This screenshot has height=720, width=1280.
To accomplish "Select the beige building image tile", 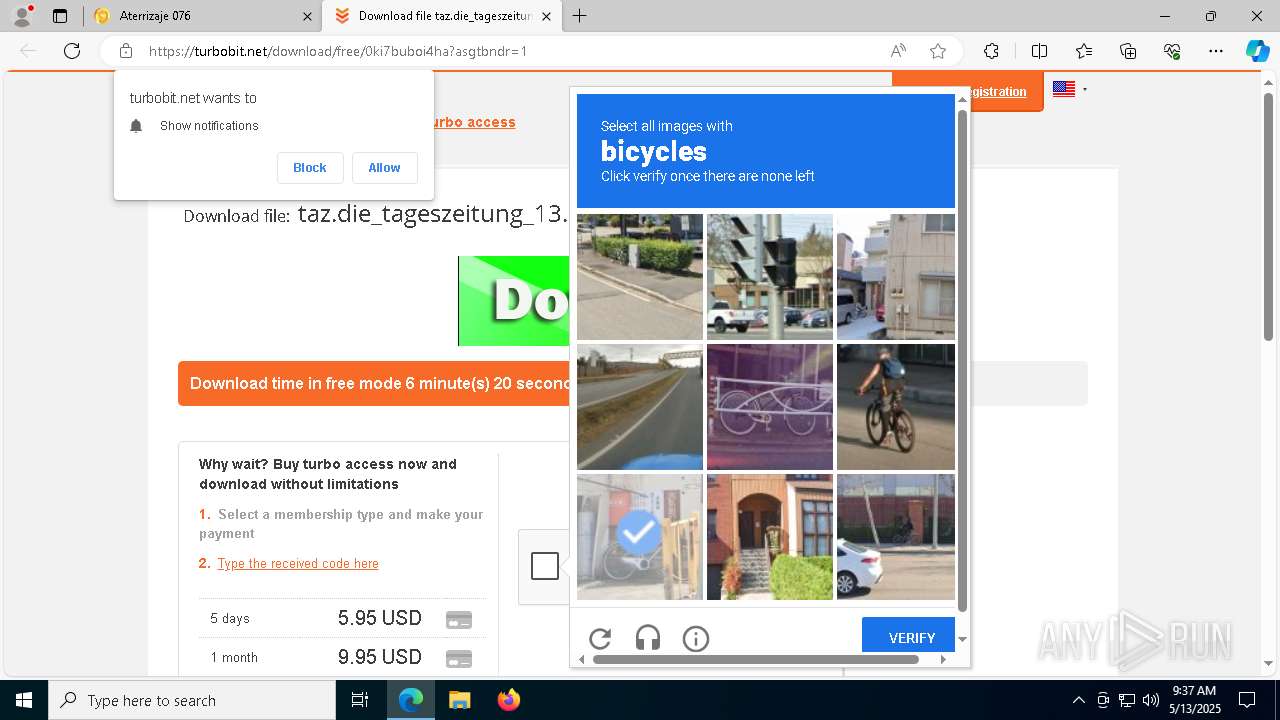I will (x=896, y=277).
